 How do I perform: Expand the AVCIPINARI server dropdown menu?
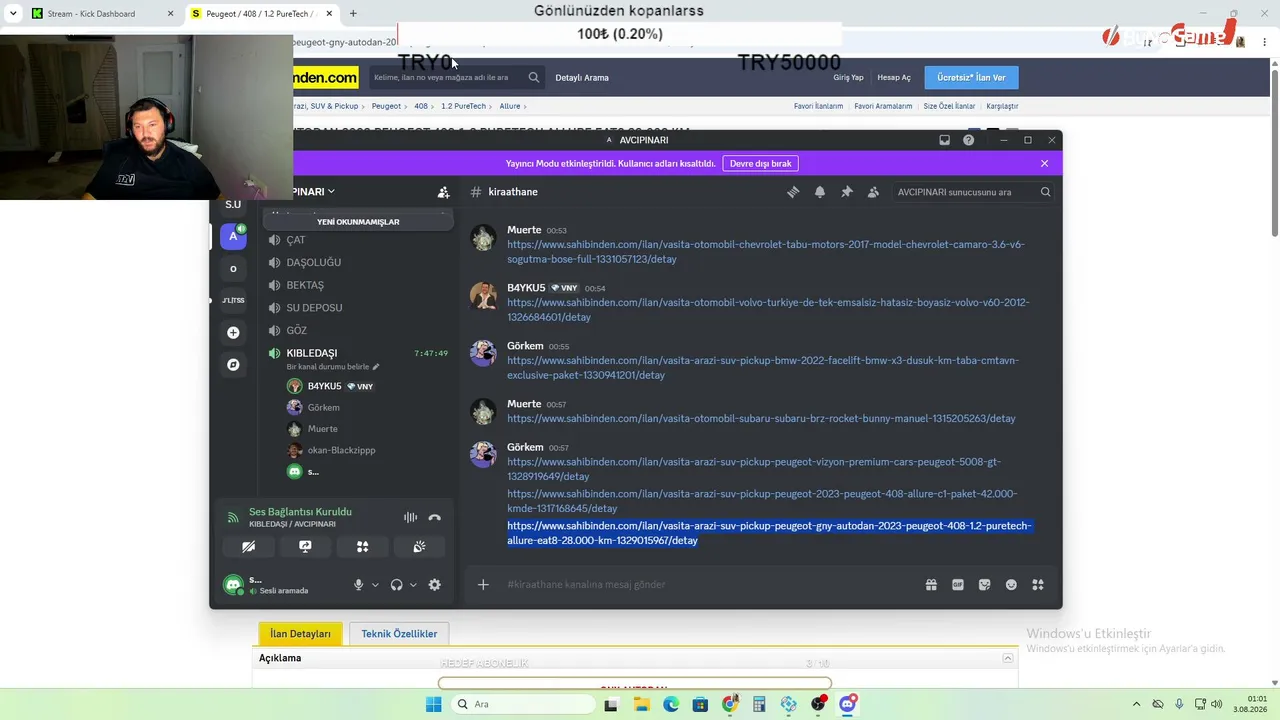(331, 192)
